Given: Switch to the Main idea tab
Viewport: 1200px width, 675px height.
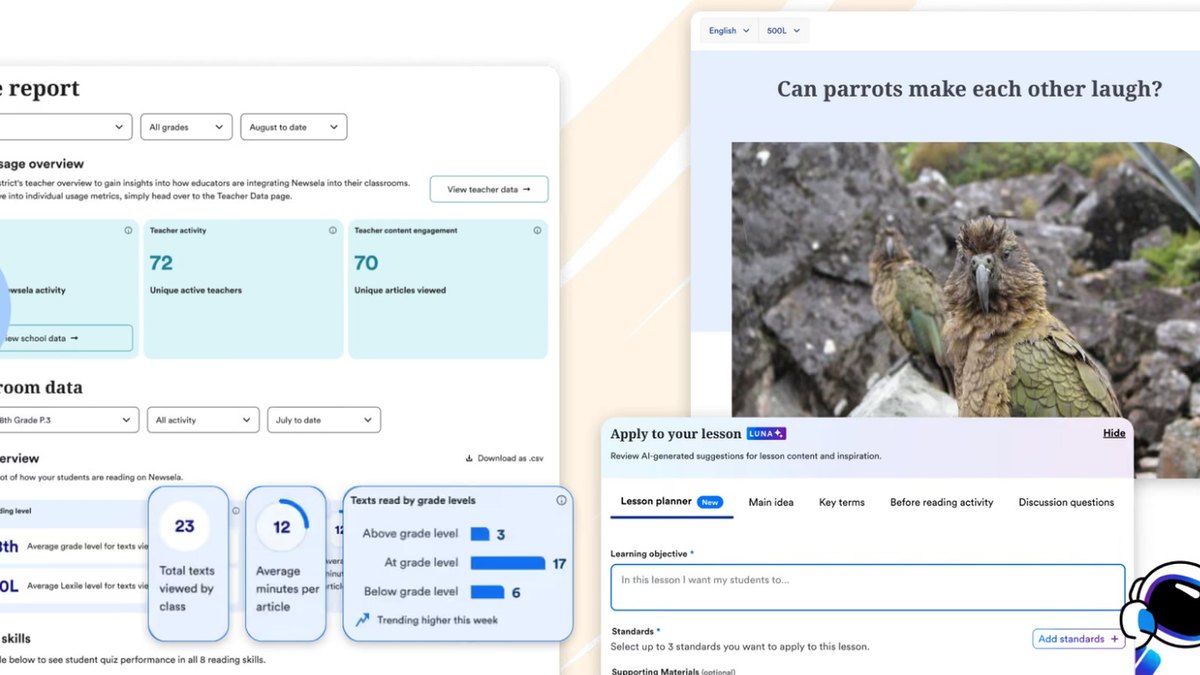Looking at the screenshot, I should [771, 502].
